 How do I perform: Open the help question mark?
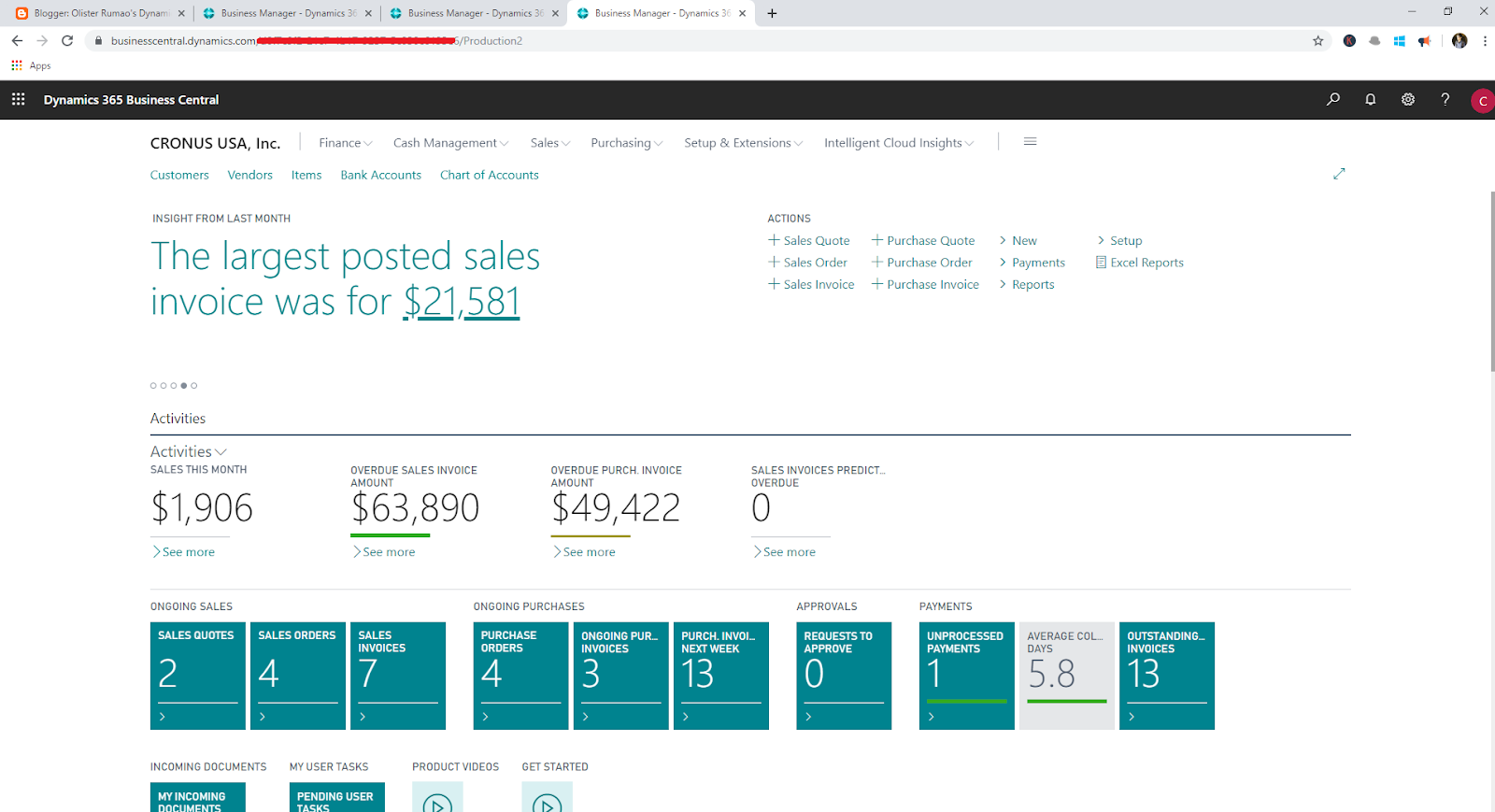pyautogui.click(x=1445, y=99)
